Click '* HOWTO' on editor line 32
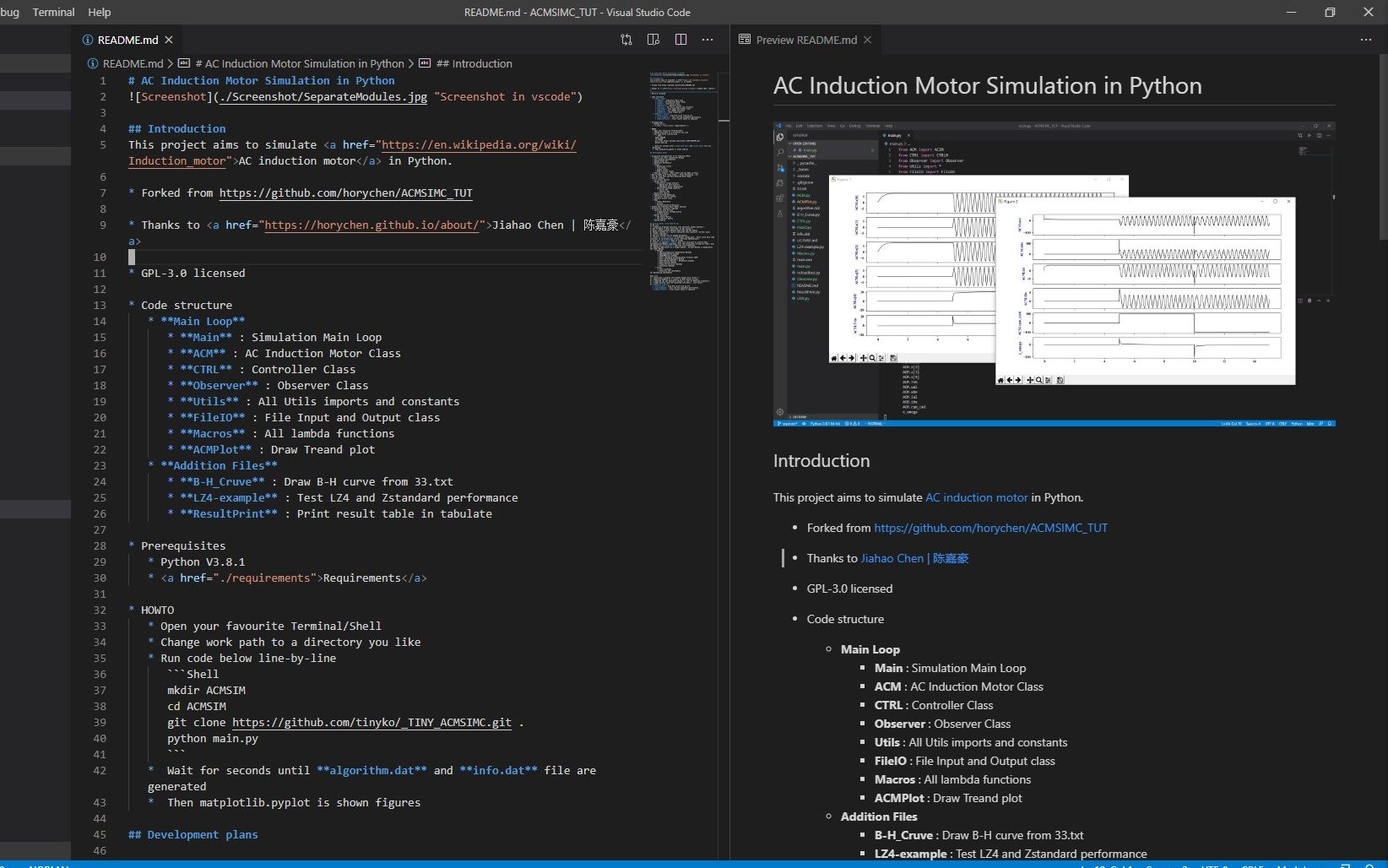 [151, 610]
